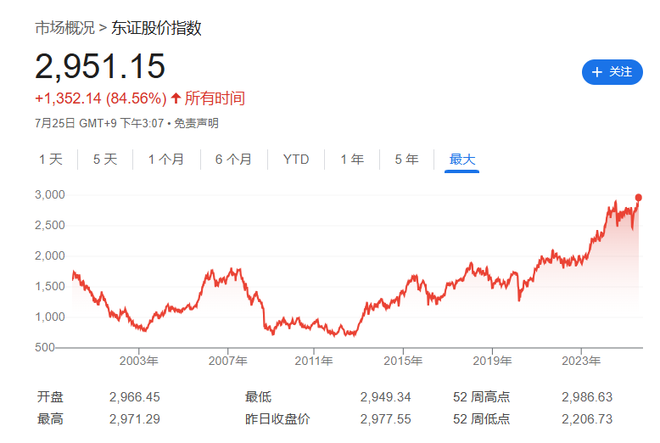This screenshot has height=443, width=660.
Task: Click the 最高 label
Action: click(x=50, y=419)
